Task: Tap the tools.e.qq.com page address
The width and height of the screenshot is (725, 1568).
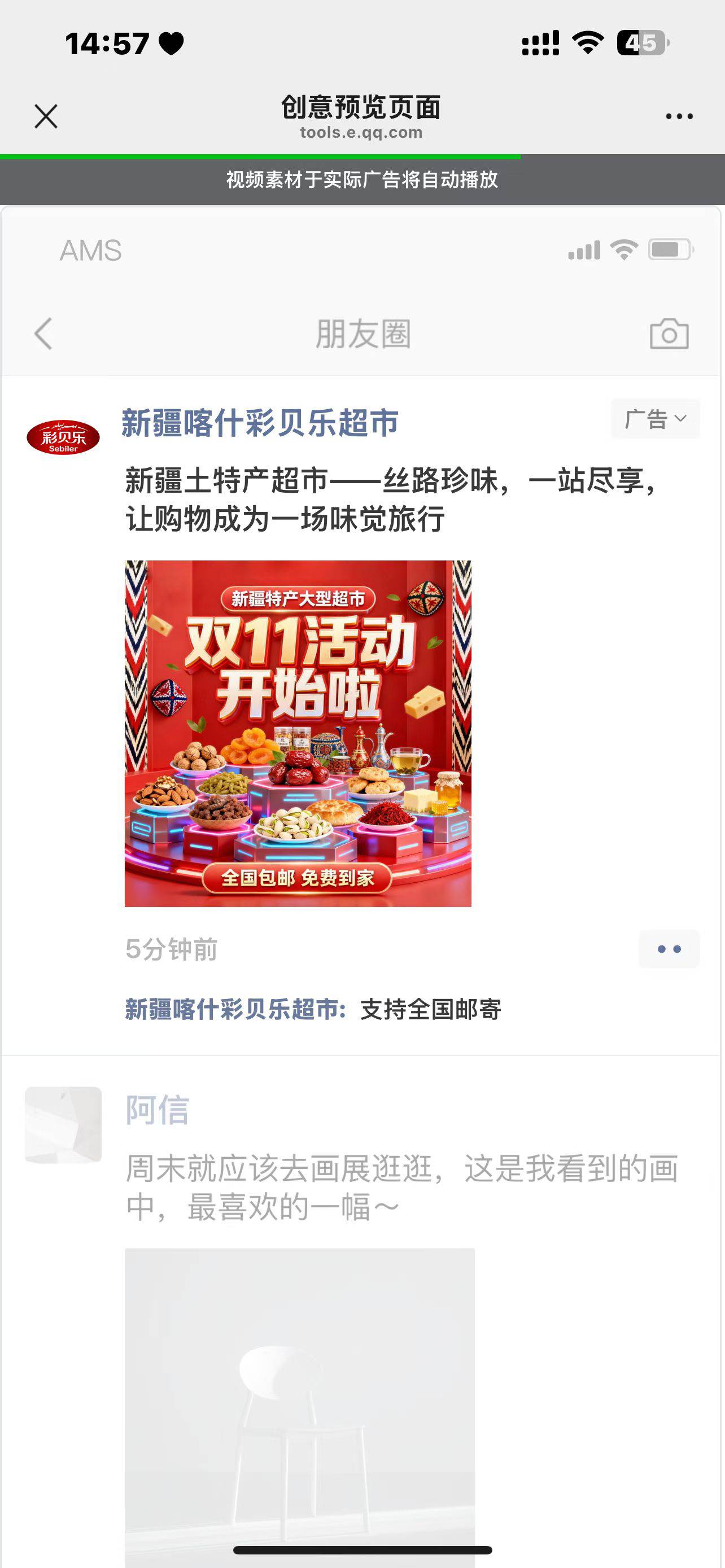Action: tap(361, 132)
